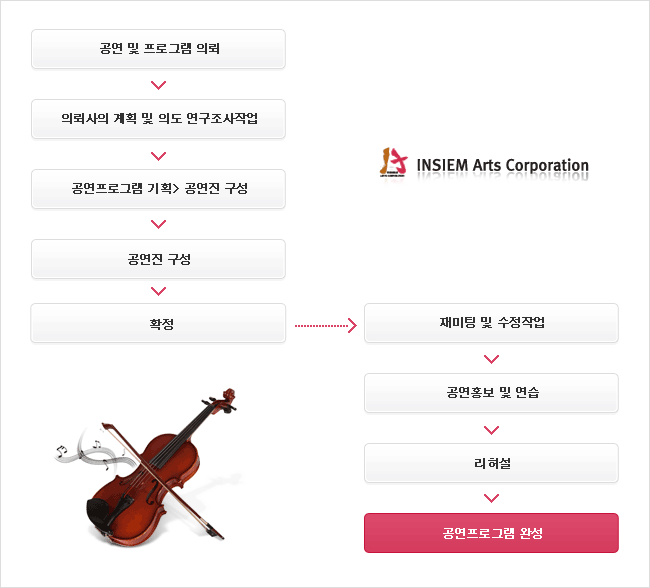Screen dimensions: 650x588
Task: Select the 의뢰사의 계획 및 의도 연구조사작업 step
Action: [158, 119]
